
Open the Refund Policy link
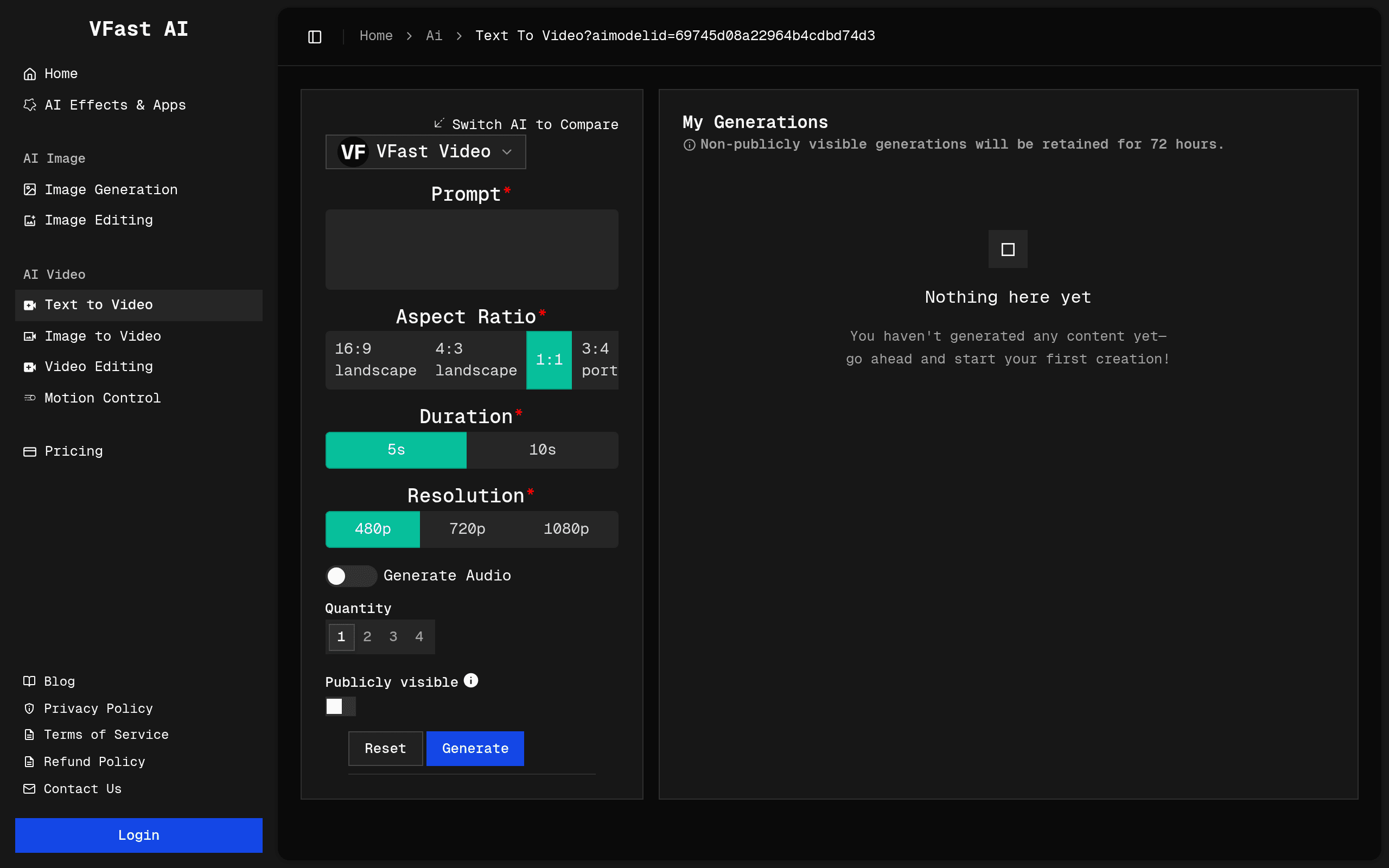point(139,762)
